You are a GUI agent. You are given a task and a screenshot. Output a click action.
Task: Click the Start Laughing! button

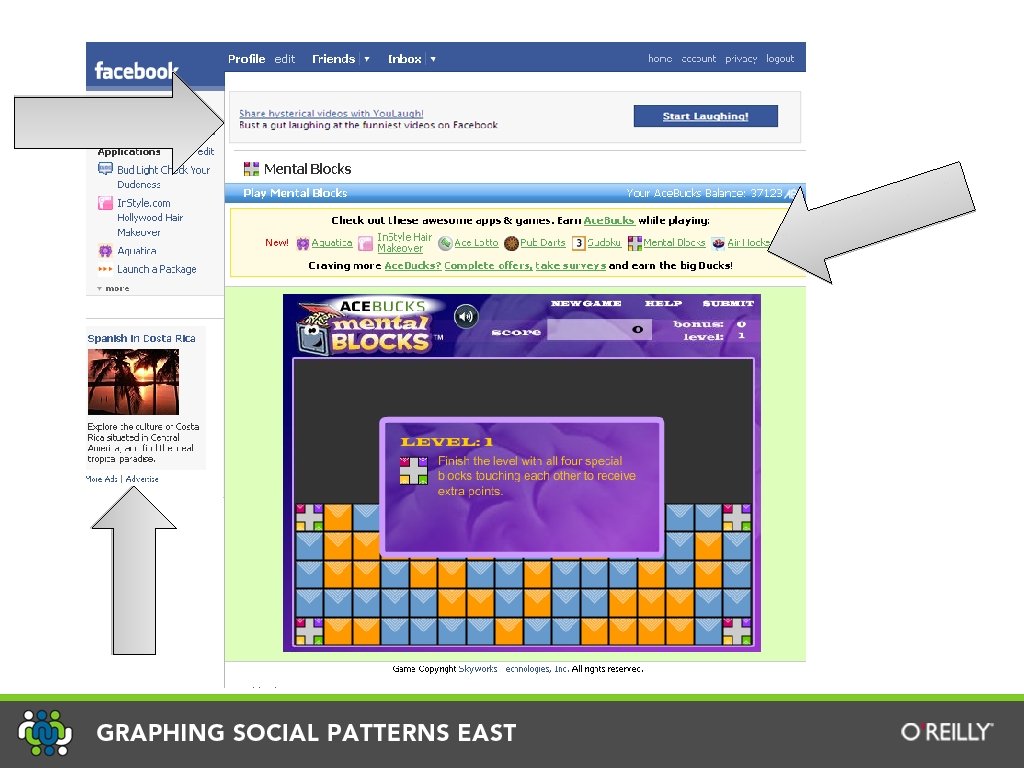pyautogui.click(x=705, y=116)
